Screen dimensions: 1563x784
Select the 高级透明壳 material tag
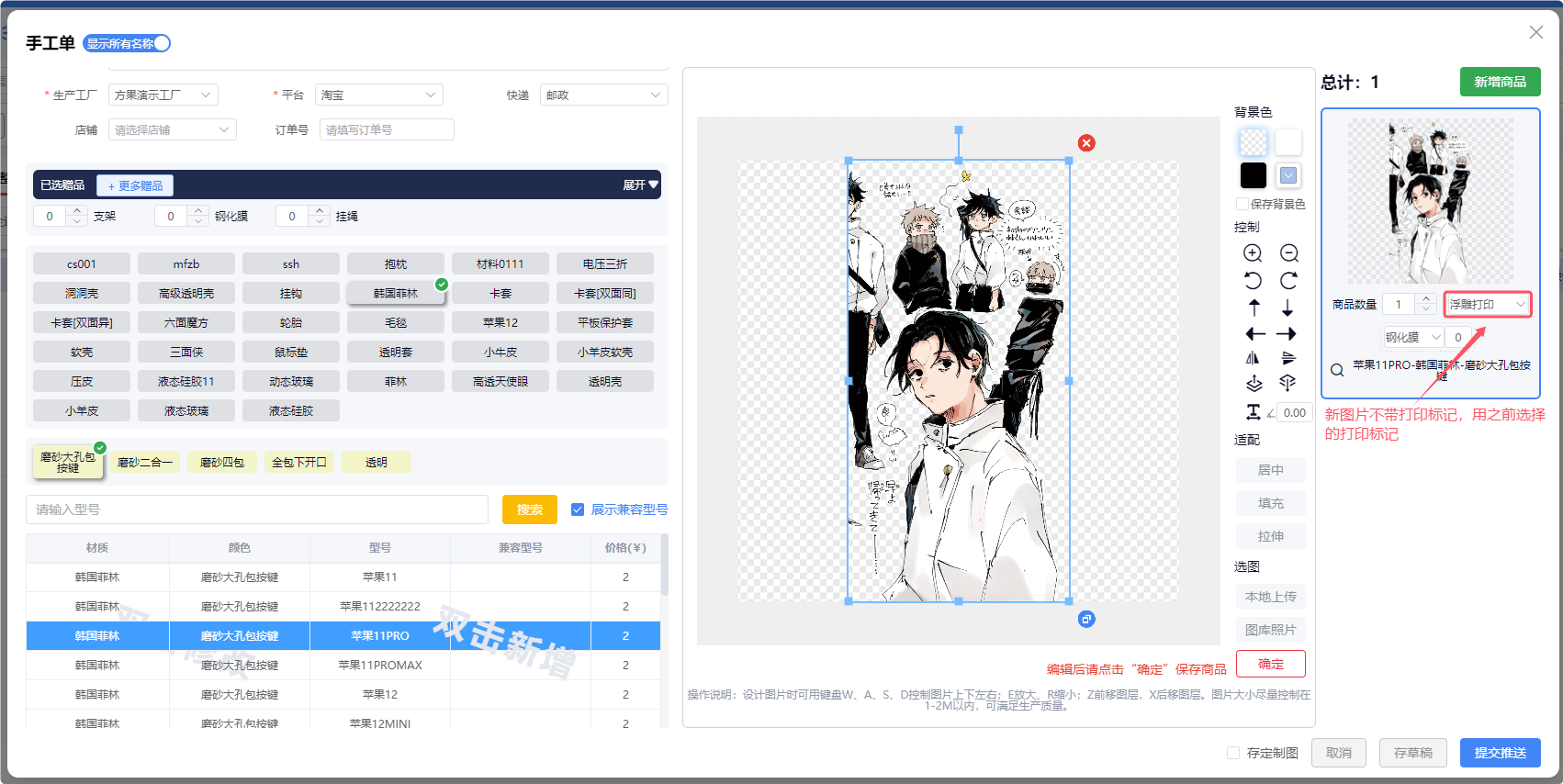(x=186, y=293)
